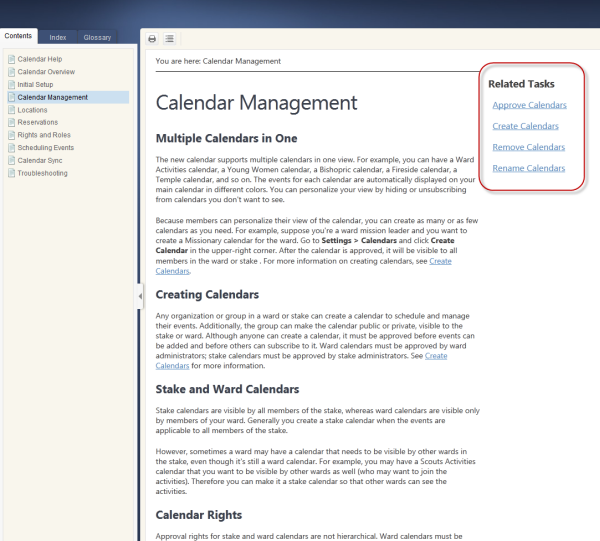Open the Reservations topic
The width and height of the screenshot is (600, 541).
click(38, 122)
